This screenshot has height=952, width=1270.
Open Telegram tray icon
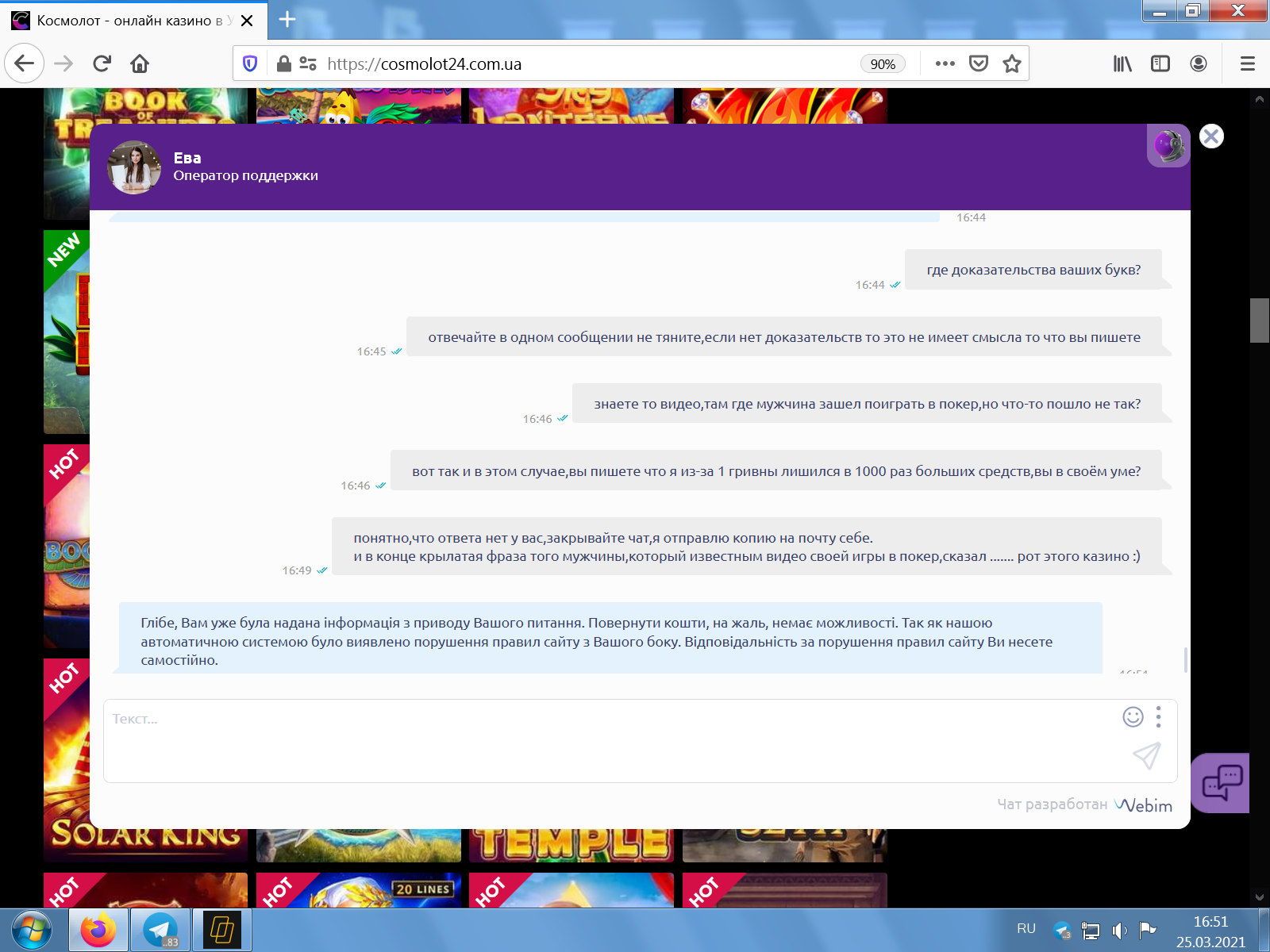(1062, 930)
